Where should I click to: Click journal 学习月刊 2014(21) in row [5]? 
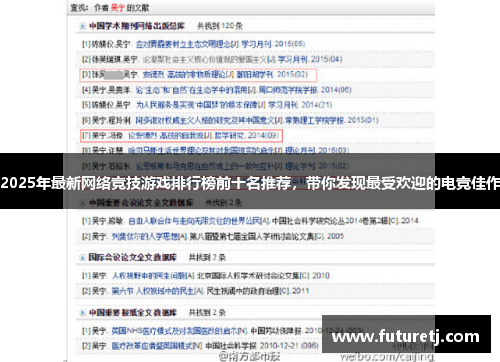pyautogui.click(x=300, y=105)
